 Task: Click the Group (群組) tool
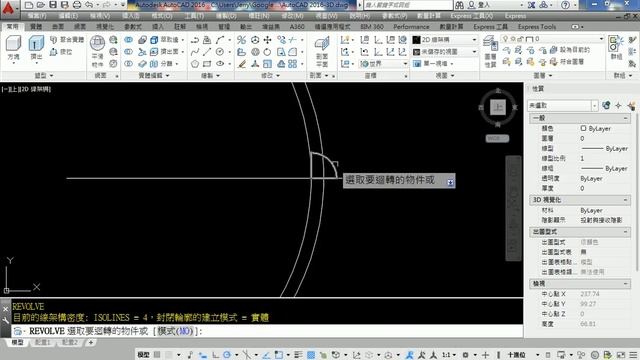pos(616,47)
